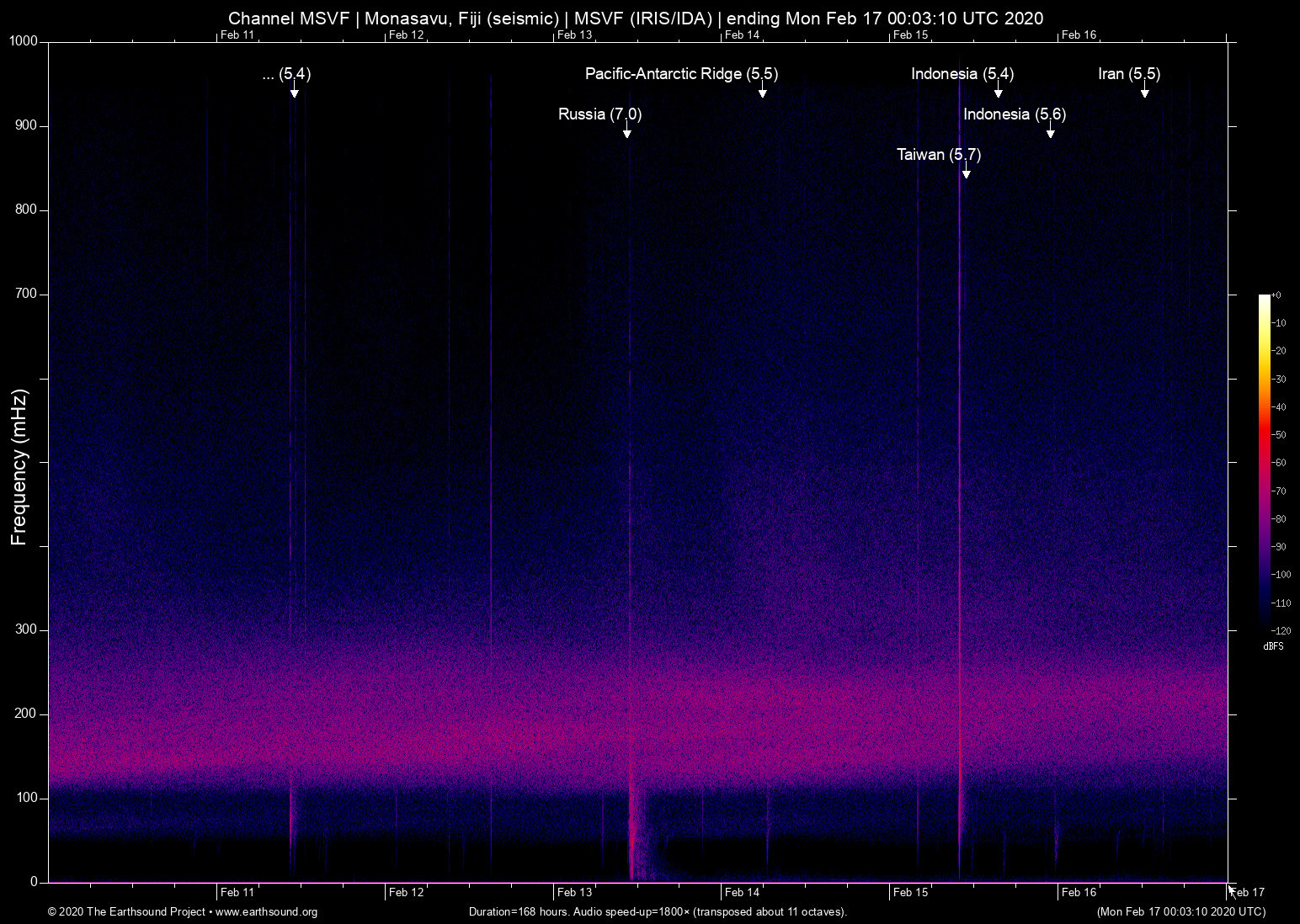1300x924 pixels.
Task: Click 'Feb 13' on the bottom time axis
Action: pos(574,893)
